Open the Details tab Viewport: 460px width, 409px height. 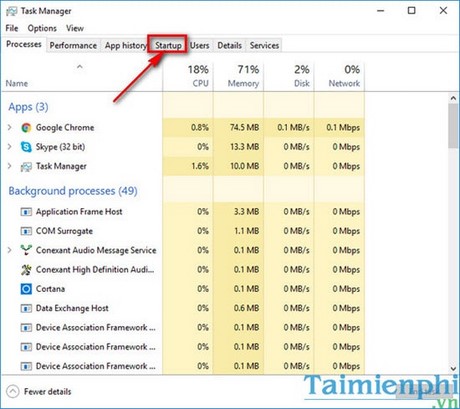(x=229, y=45)
